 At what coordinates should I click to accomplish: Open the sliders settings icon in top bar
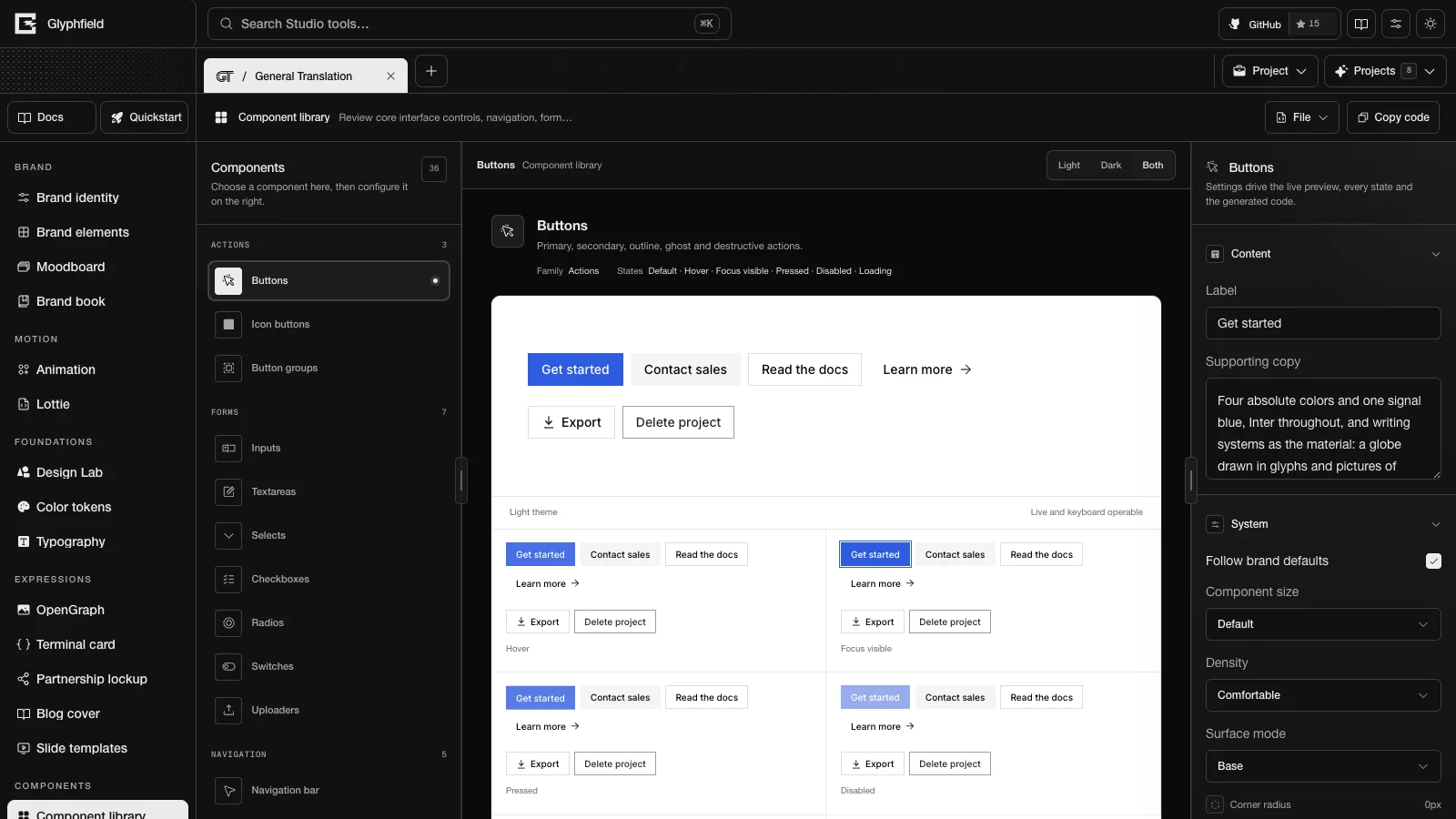coord(1396,24)
